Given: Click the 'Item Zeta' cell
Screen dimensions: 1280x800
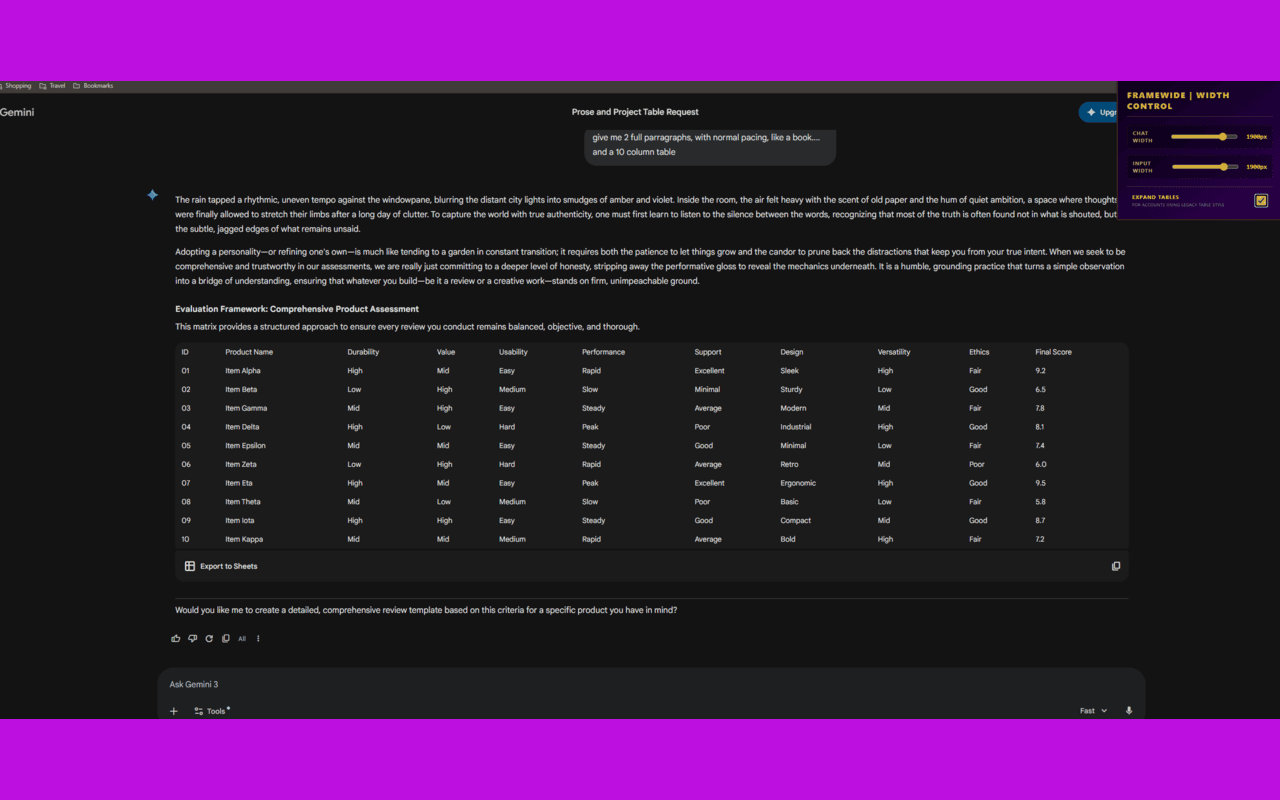Looking at the screenshot, I should click(x=241, y=464).
